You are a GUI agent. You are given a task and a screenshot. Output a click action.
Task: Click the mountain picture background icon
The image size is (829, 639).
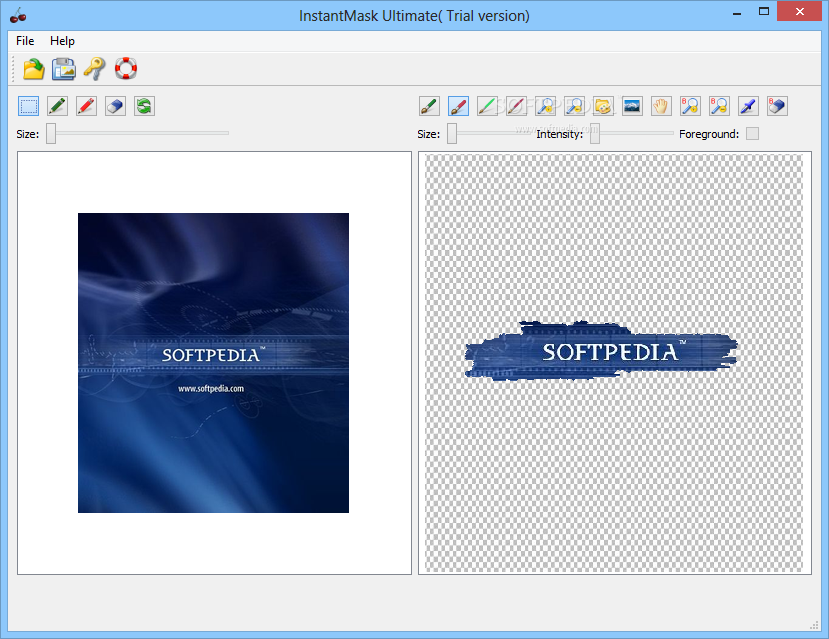coord(632,106)
